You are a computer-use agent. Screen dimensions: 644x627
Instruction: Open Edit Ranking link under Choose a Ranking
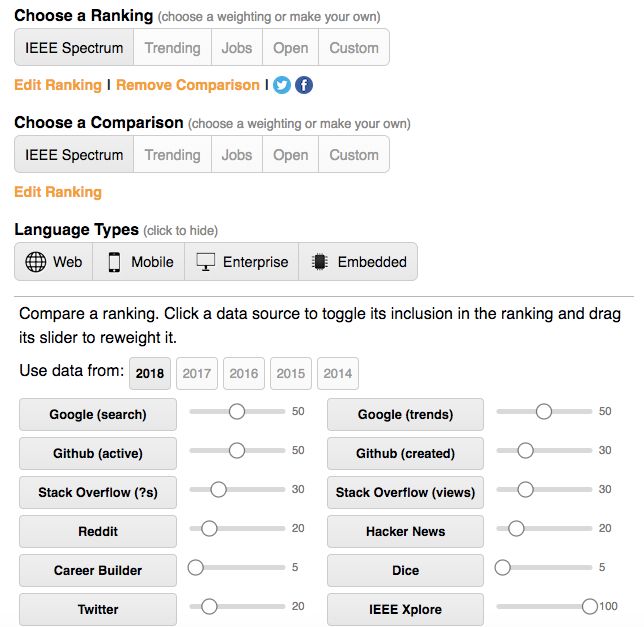coord(58,85)
